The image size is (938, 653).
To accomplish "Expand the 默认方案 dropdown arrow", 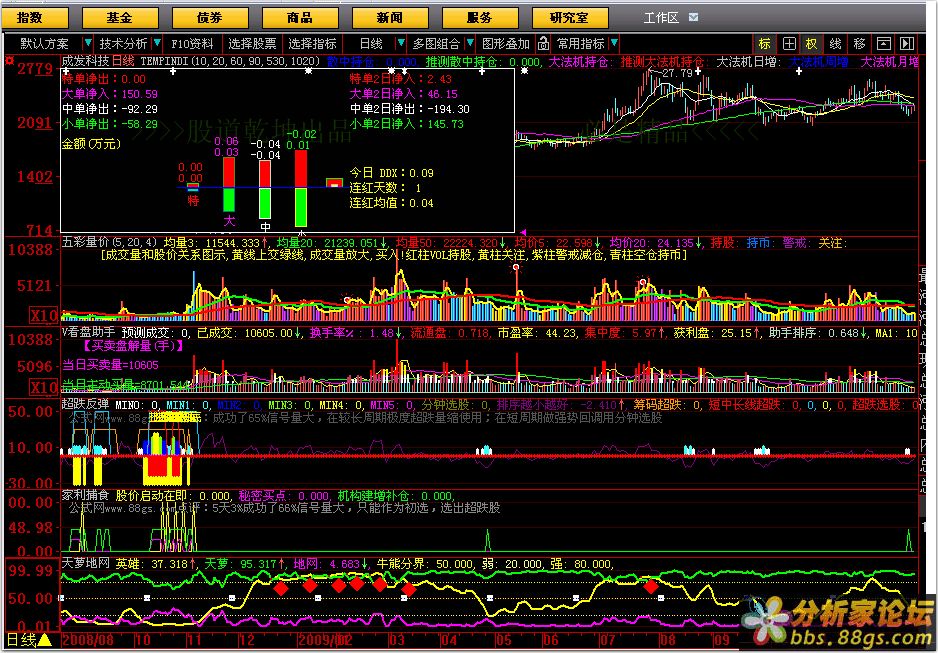I will [x=89, y=43].
